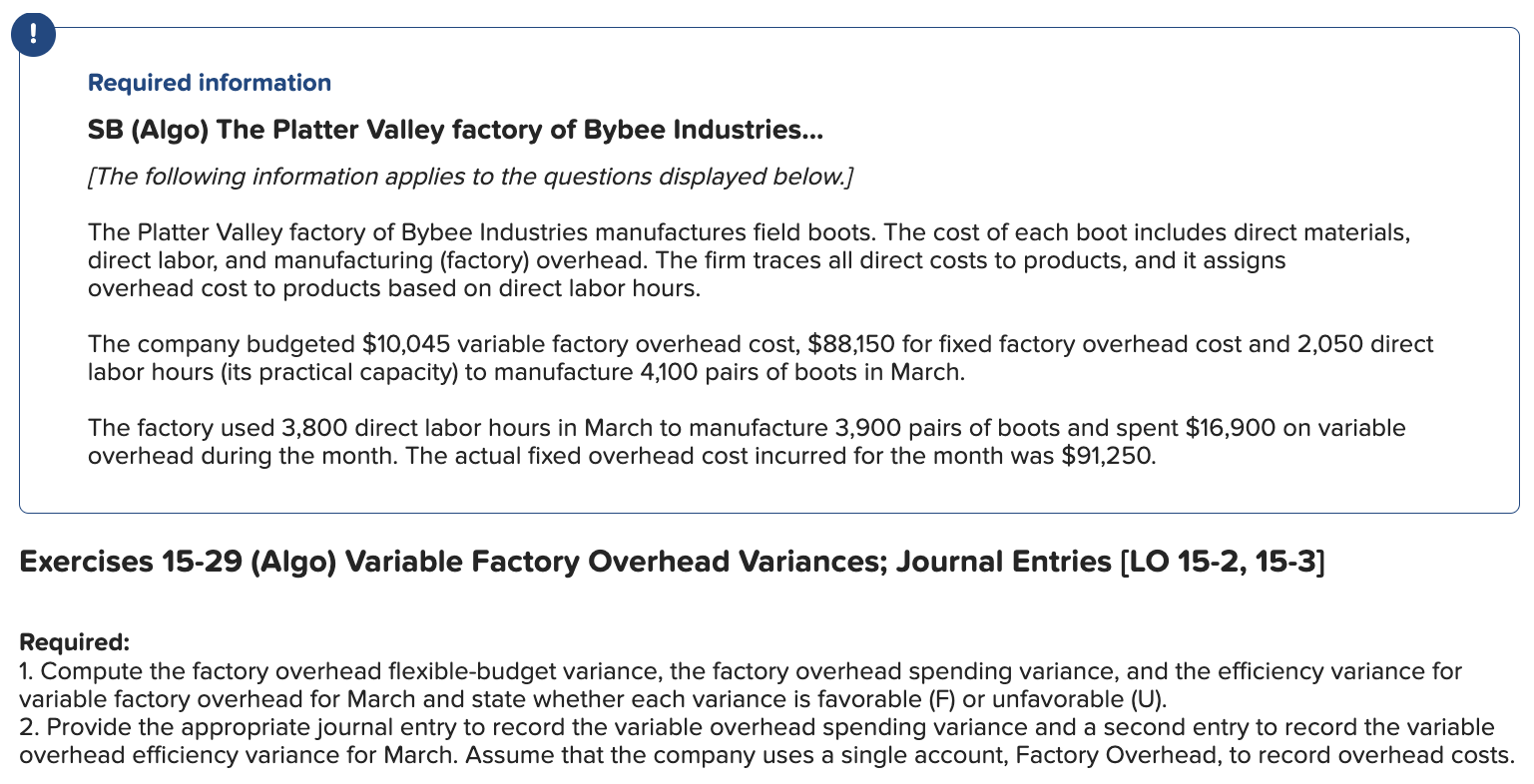1534x784 pixels.
Task: Select the 'SB (Algo) The Platter Valley factory' title
Action: pyautogui.click(x=456, y=130)
